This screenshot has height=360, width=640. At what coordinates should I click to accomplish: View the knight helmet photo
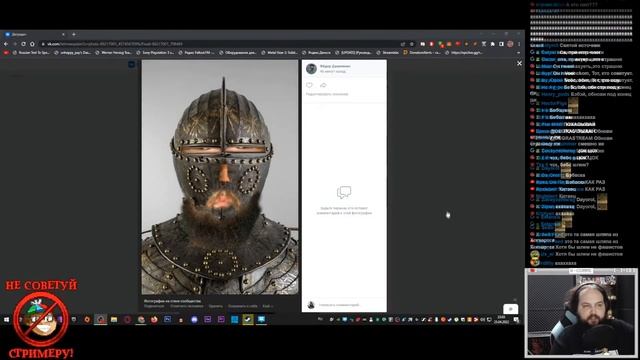[220, 177]
